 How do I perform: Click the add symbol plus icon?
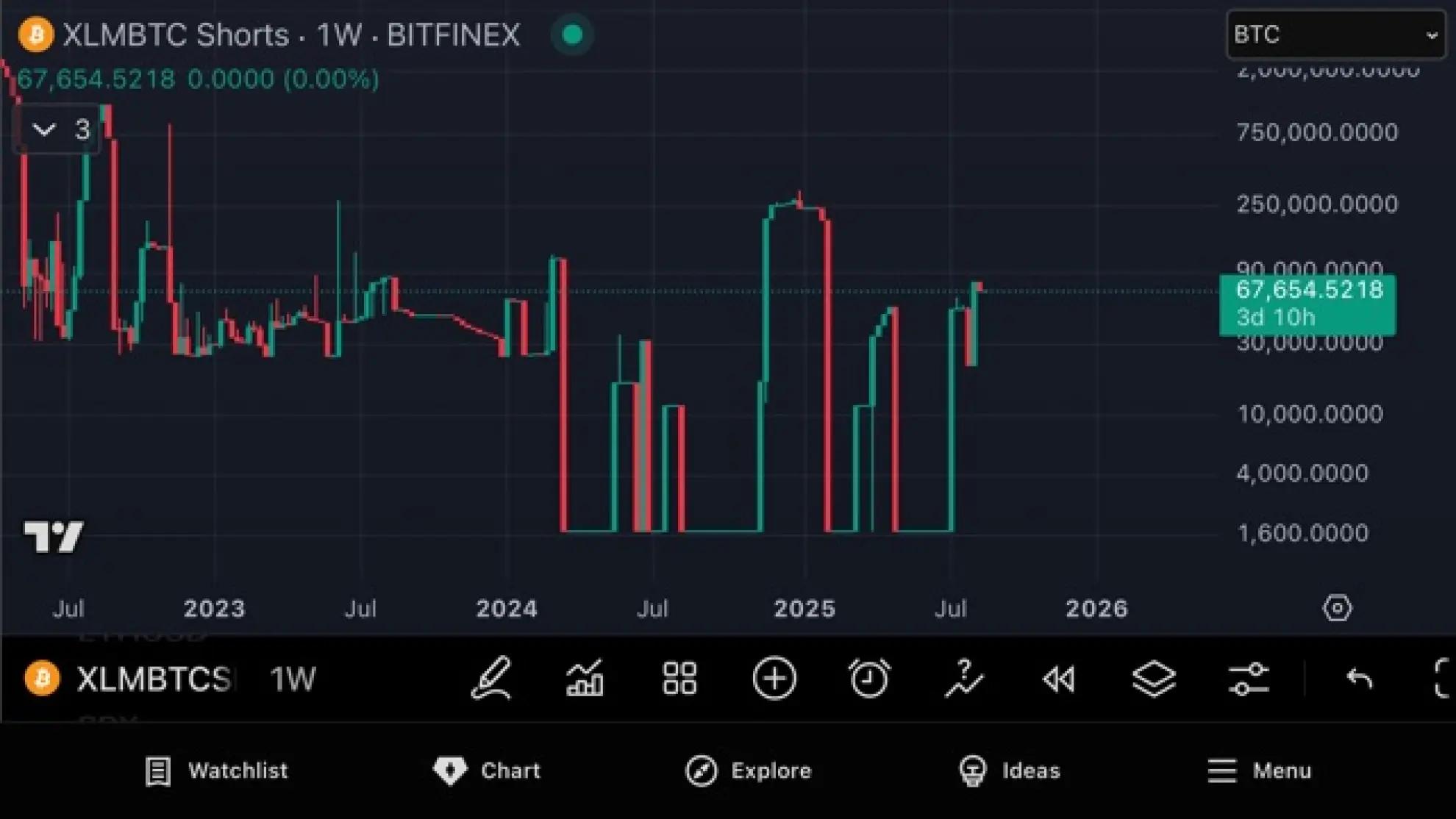coord(774,678)
